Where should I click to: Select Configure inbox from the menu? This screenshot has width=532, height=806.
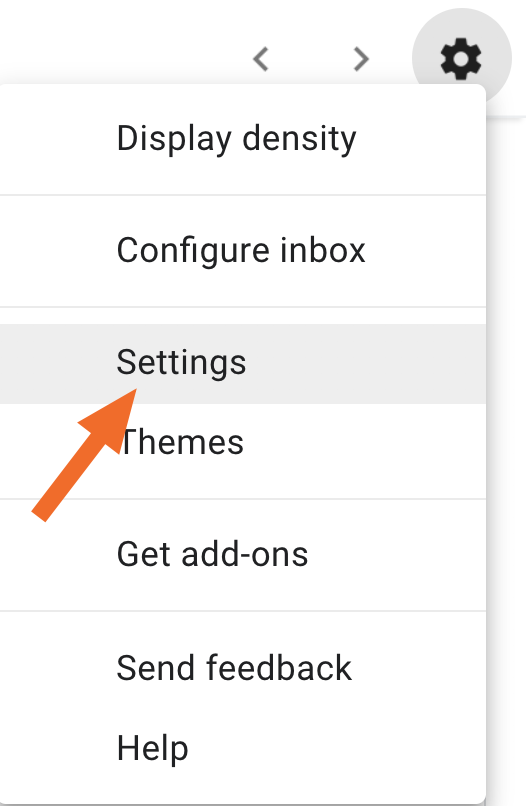pos(245,251)
